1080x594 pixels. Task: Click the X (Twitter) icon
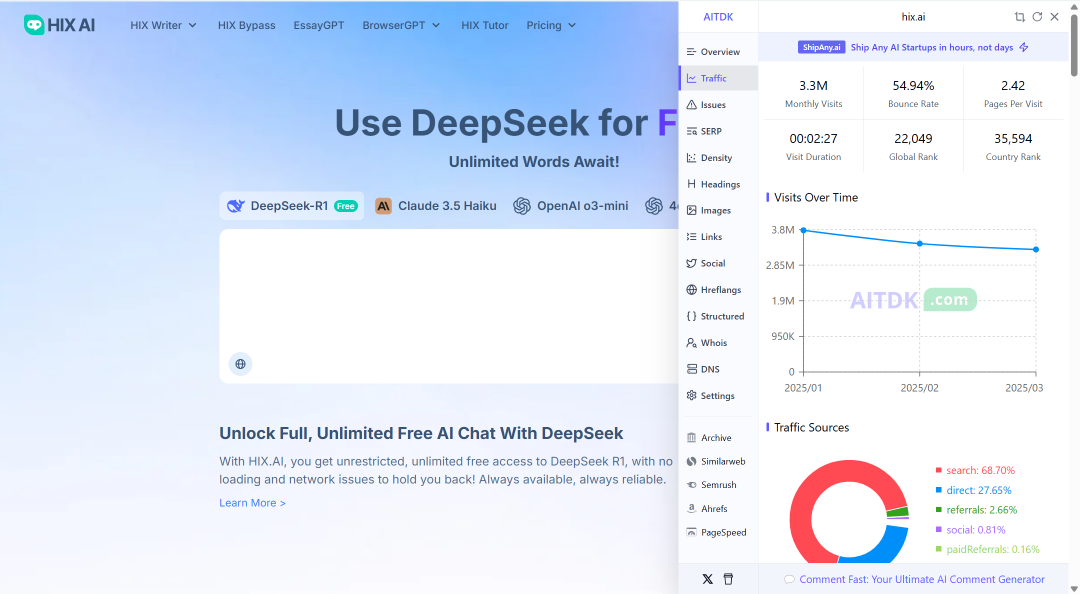click(x=707, y=579)
